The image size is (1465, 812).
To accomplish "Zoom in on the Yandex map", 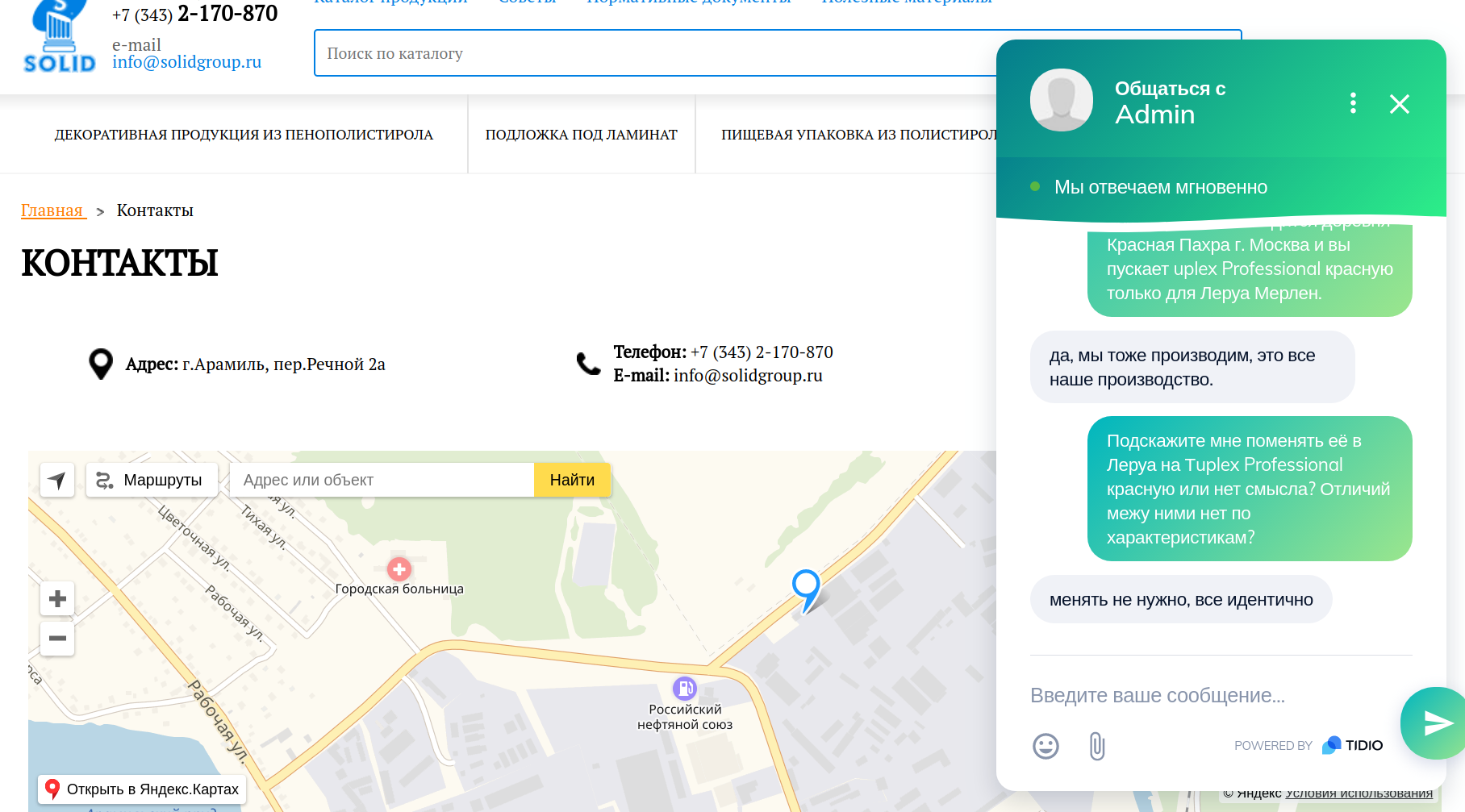I will [57, 598].
